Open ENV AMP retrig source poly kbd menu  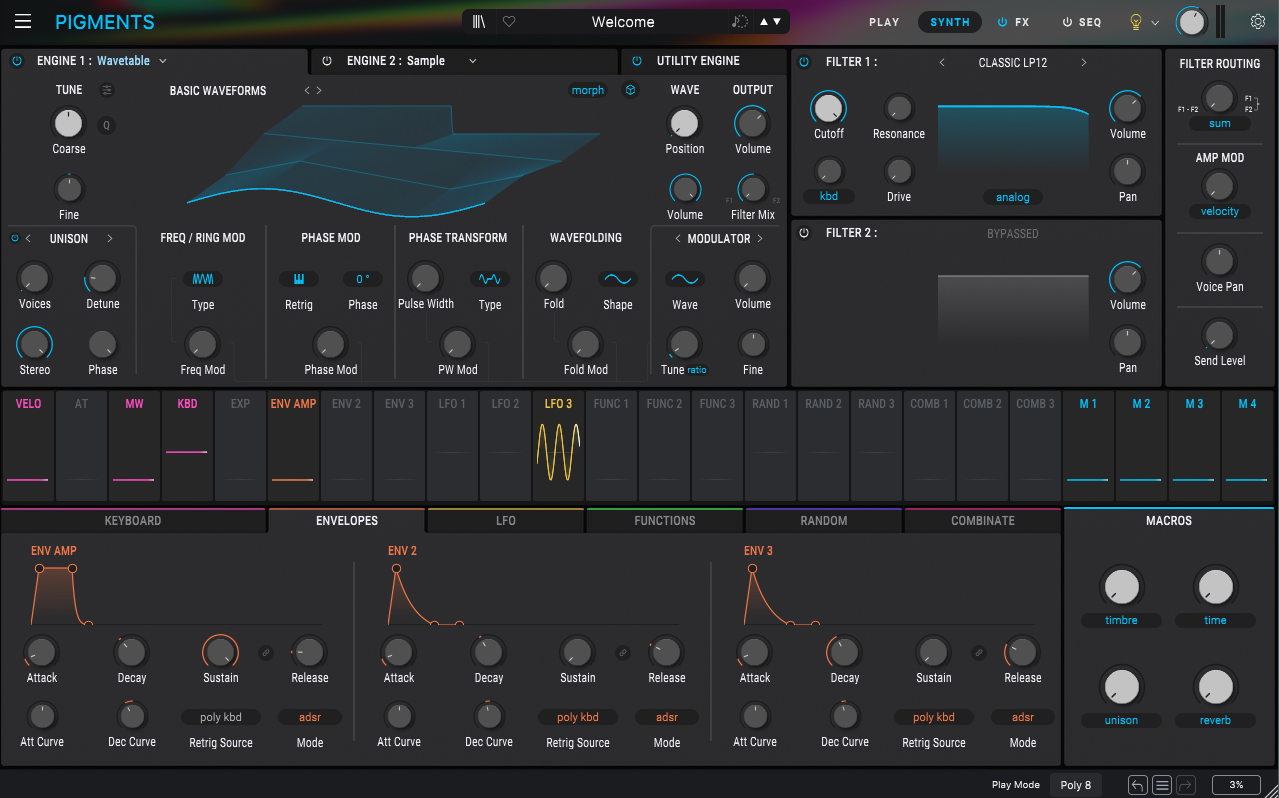tap(222, 717)
